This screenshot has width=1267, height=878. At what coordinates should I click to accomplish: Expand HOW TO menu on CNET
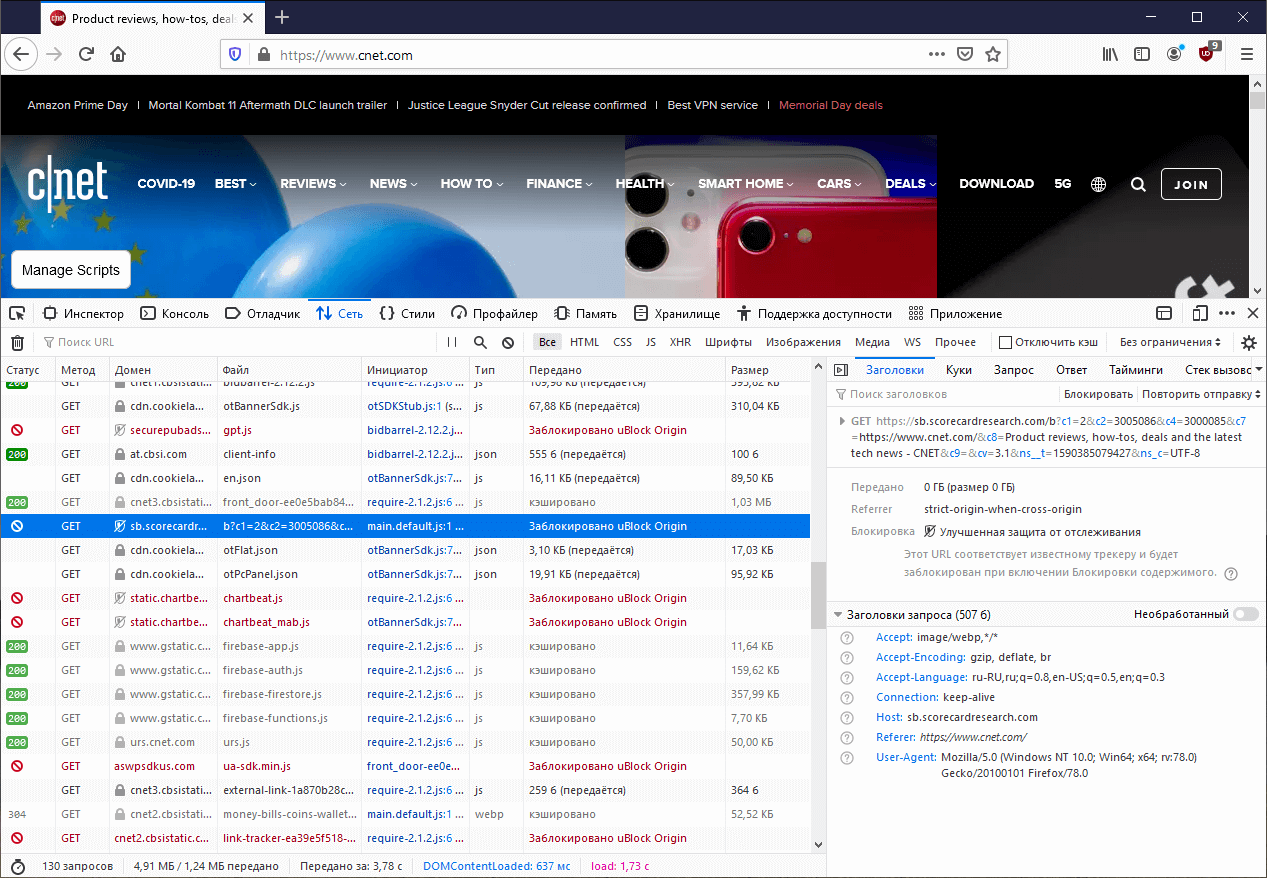click(472, 184)
